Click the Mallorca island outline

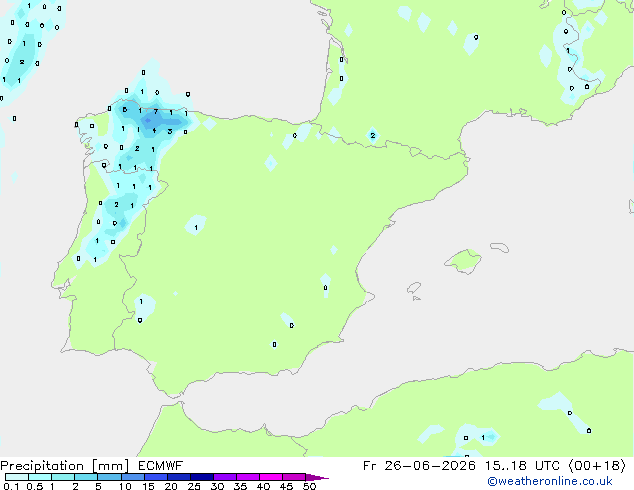click(x=463, y=261)
